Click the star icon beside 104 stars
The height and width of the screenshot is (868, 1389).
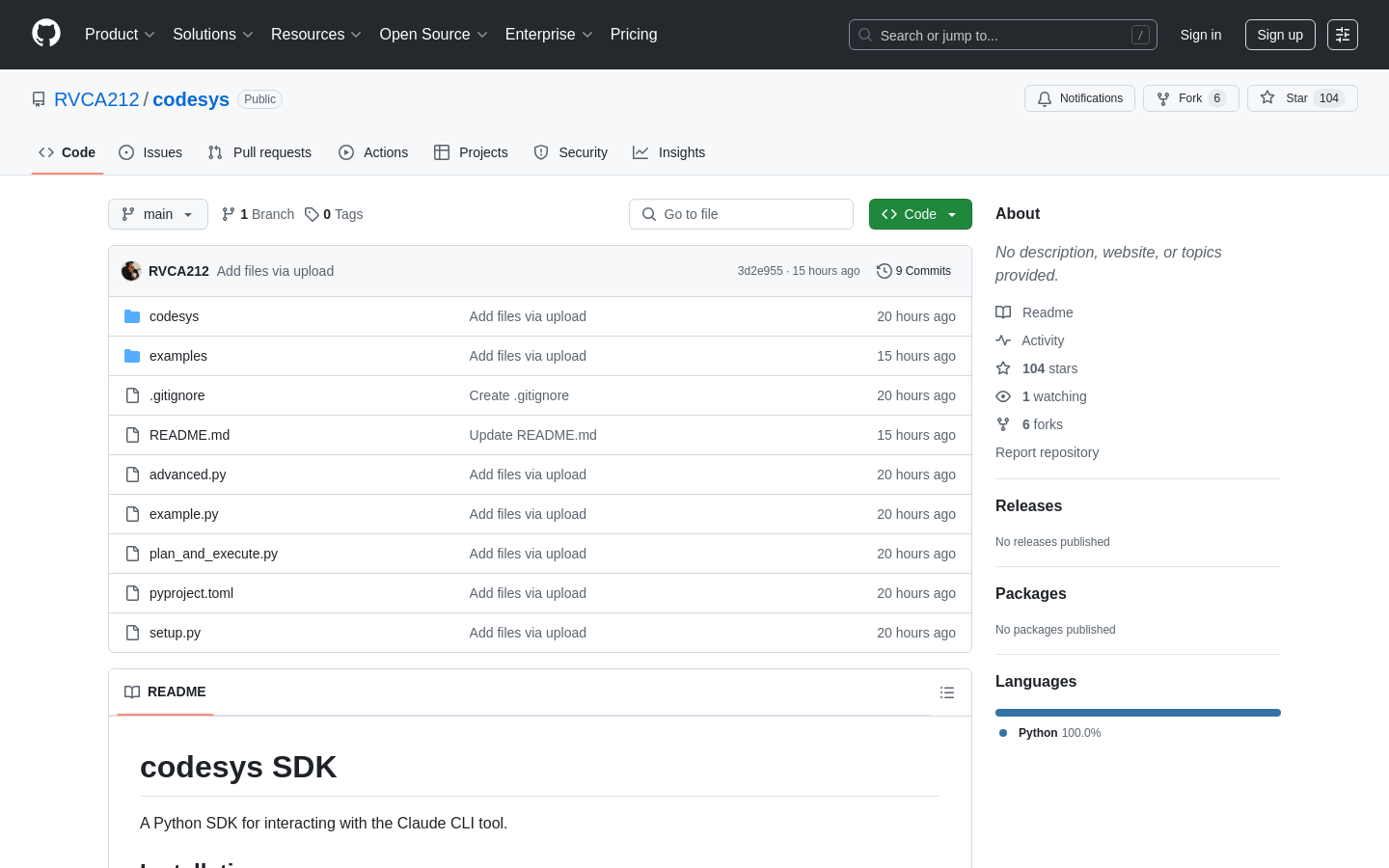click(1003, 368)
